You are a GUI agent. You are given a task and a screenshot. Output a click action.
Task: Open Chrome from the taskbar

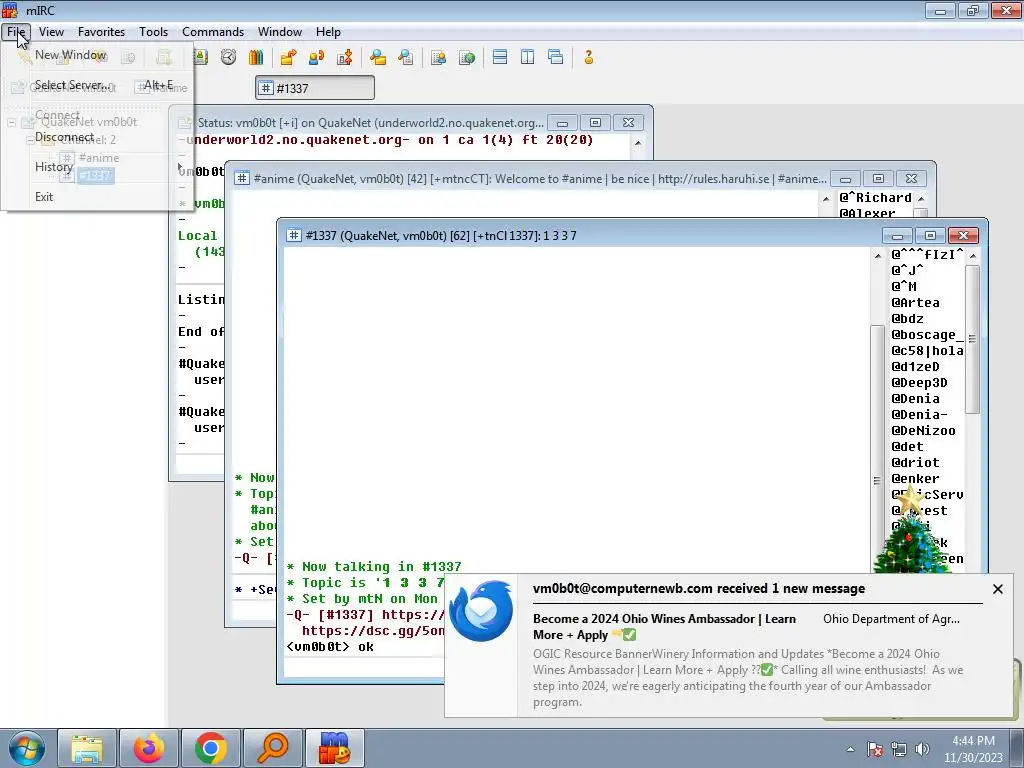click(x=210, y=748)
